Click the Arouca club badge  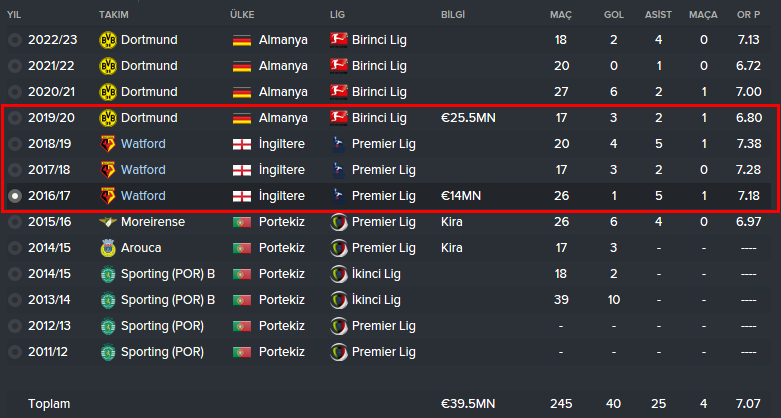pos(108,248)
